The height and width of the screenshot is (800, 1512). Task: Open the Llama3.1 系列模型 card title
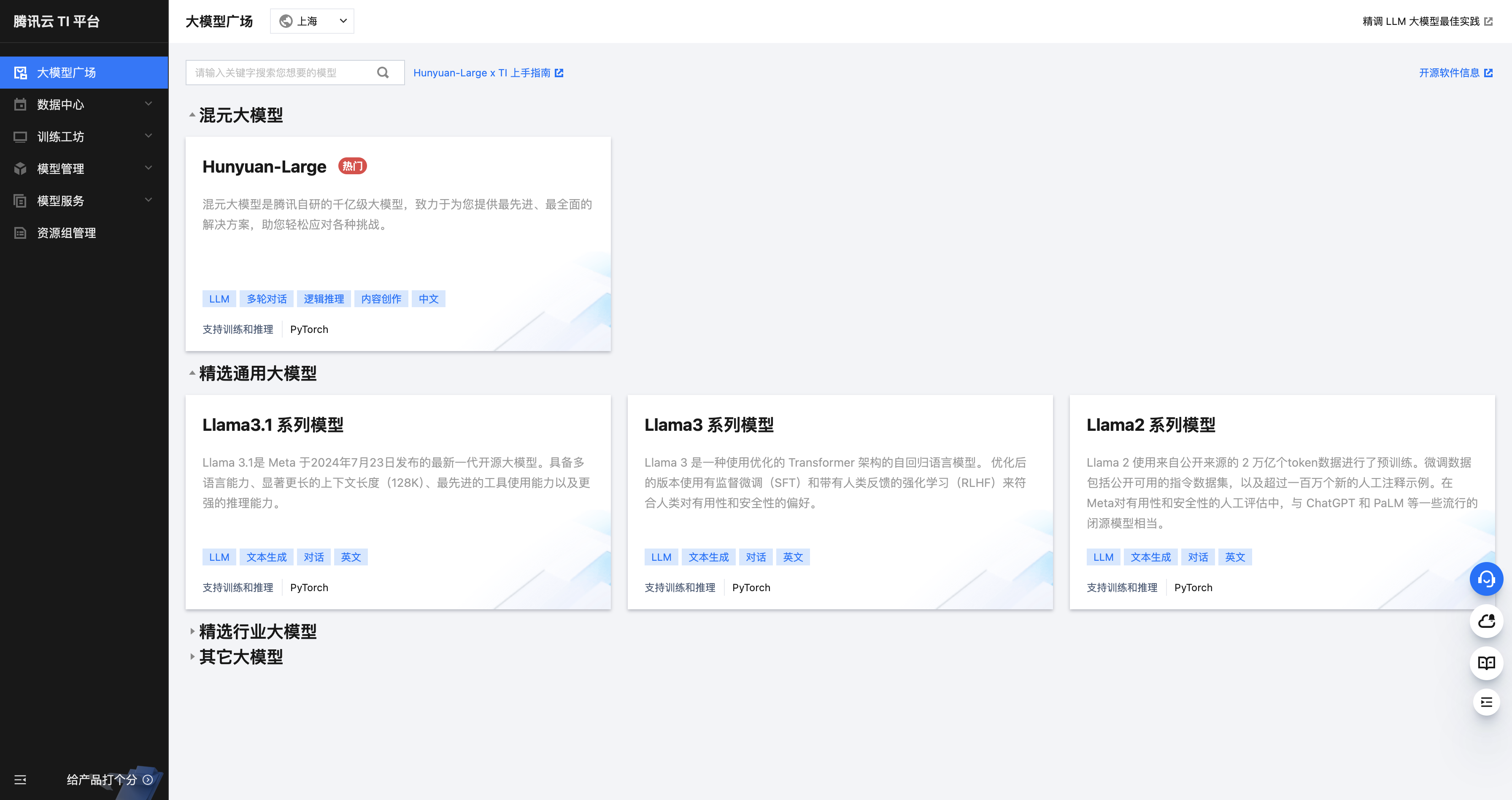(x=273, y=424)
